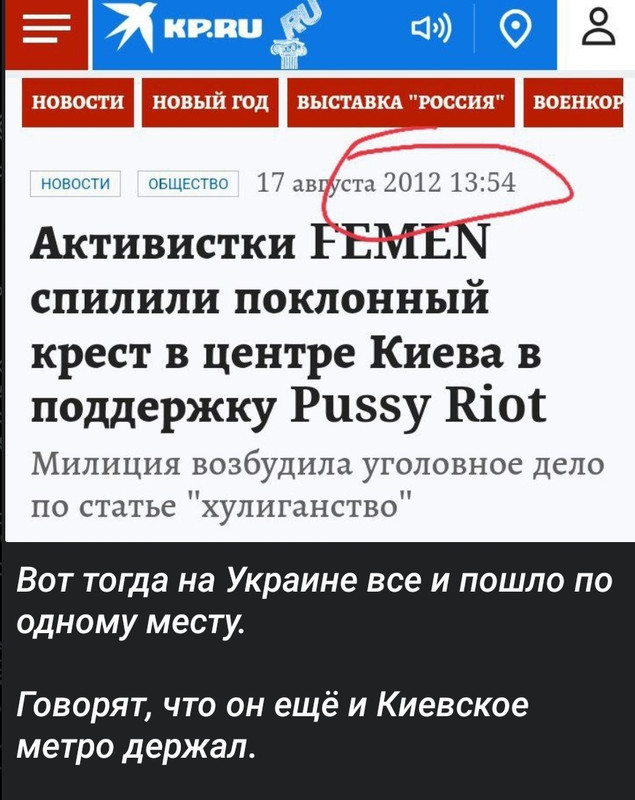Open the user profile icon

pos(599,27)
